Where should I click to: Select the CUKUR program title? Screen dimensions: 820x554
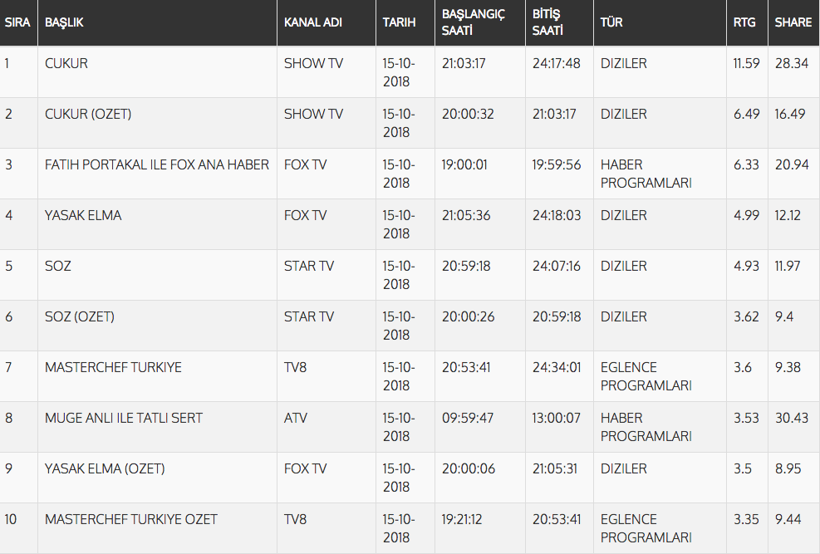66,63
